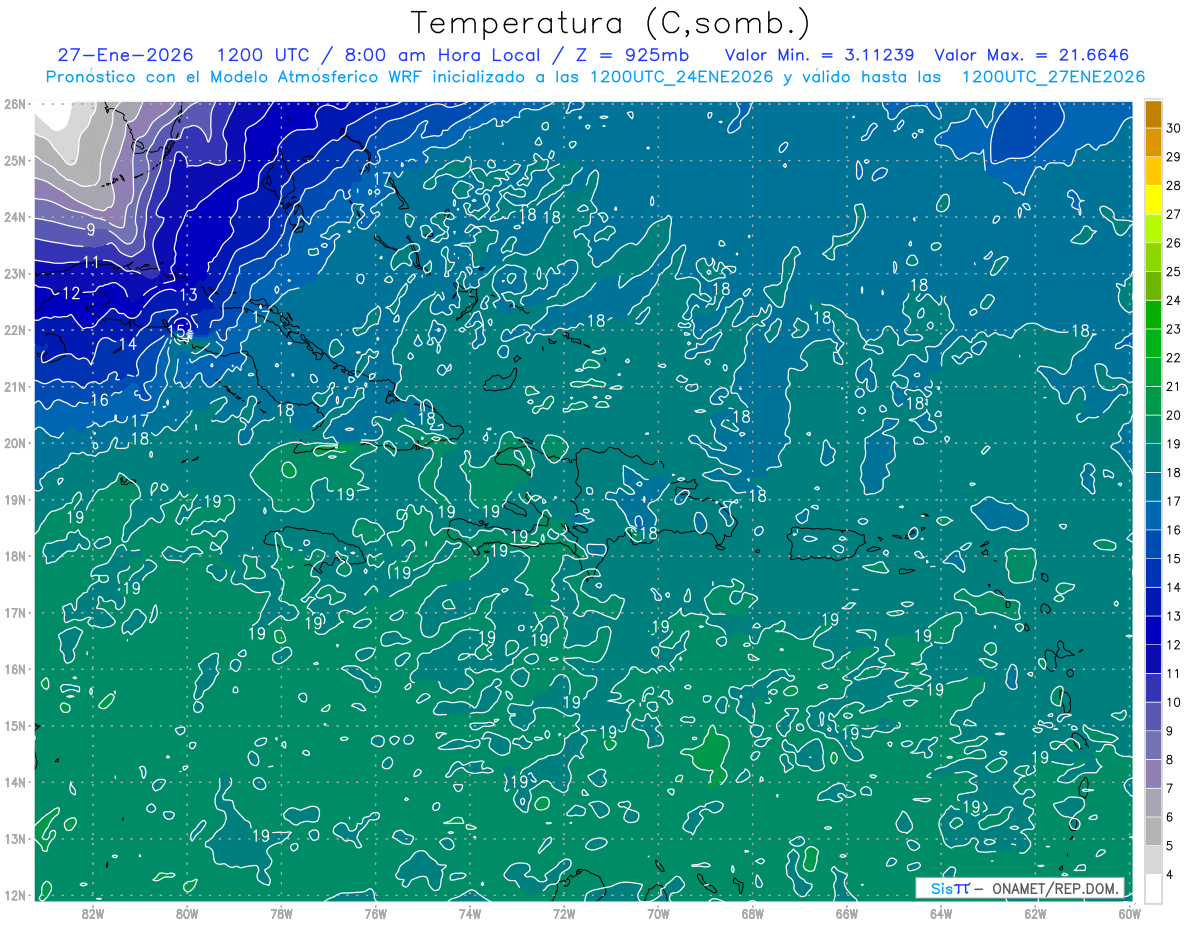Click colorbar label '15'
Image resolution: width=1200 pixels, height=927 pixels.
pos(1174,558)
